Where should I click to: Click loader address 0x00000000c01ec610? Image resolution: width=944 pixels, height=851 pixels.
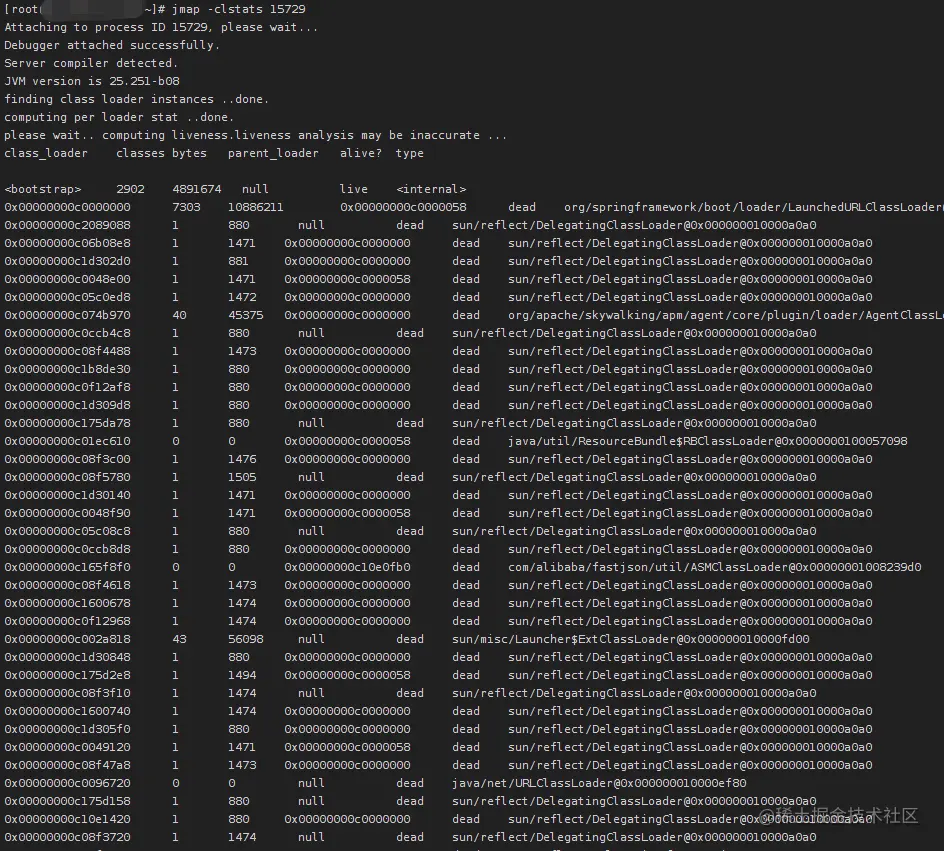pyautogui.click(x=67, y=441)
